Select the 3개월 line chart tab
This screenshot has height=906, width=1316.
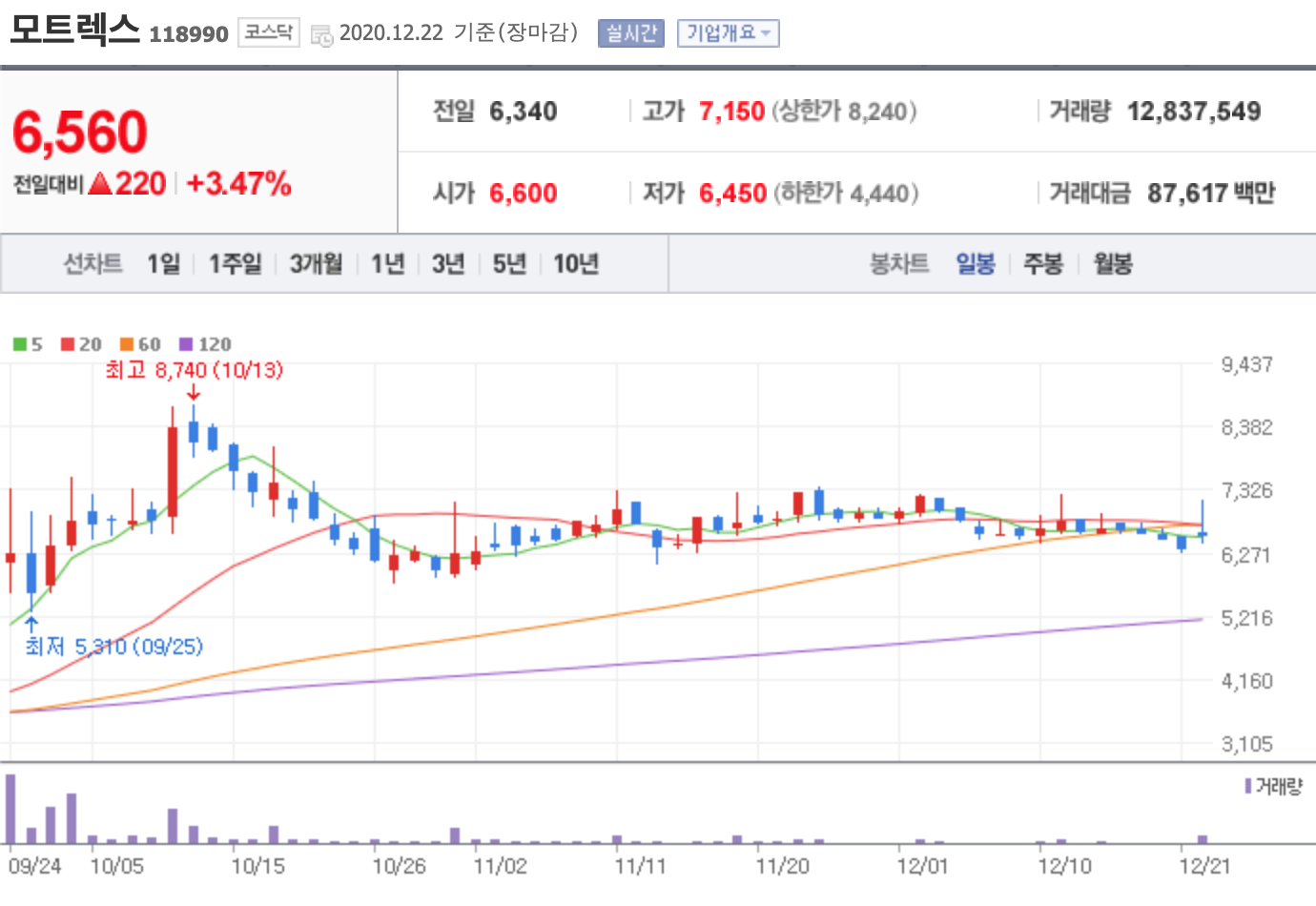click(316, 263)
